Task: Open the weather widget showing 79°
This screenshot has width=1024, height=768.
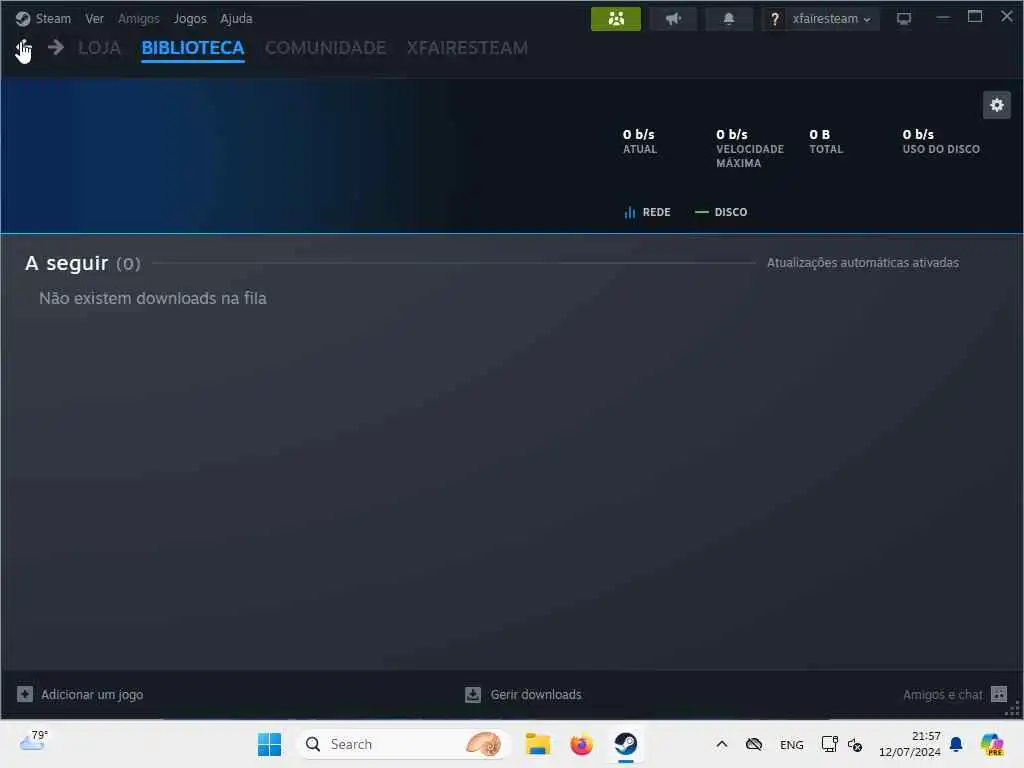Action: [33, 741]
